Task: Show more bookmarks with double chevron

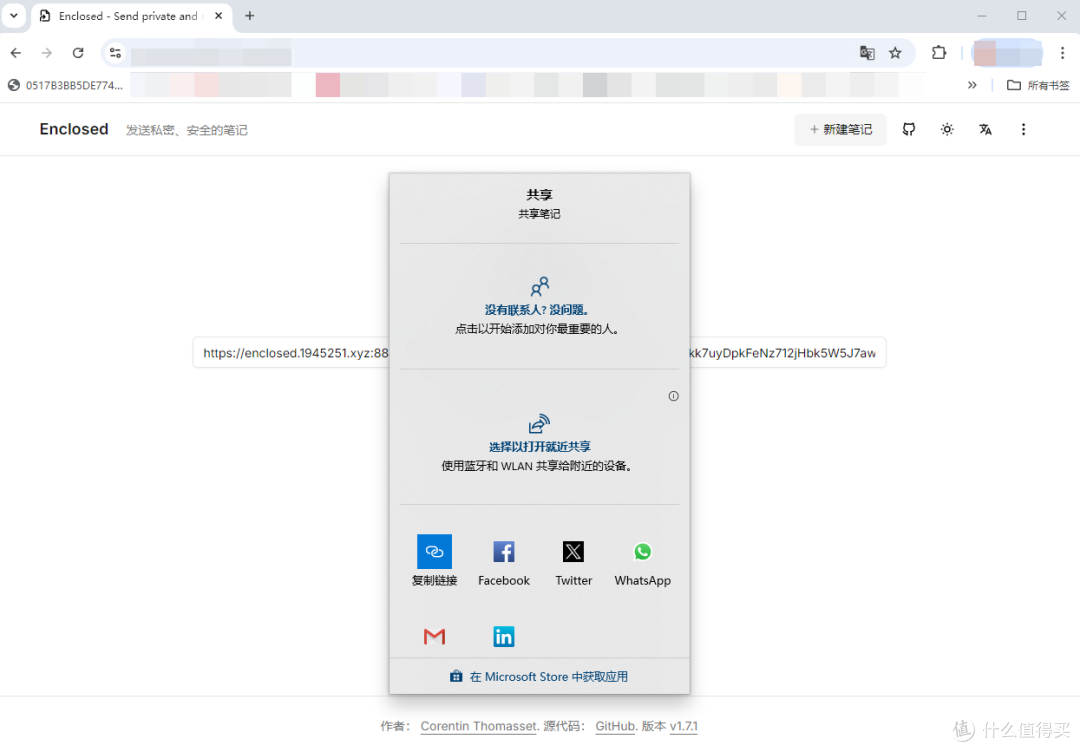Action: click(972, 85)
